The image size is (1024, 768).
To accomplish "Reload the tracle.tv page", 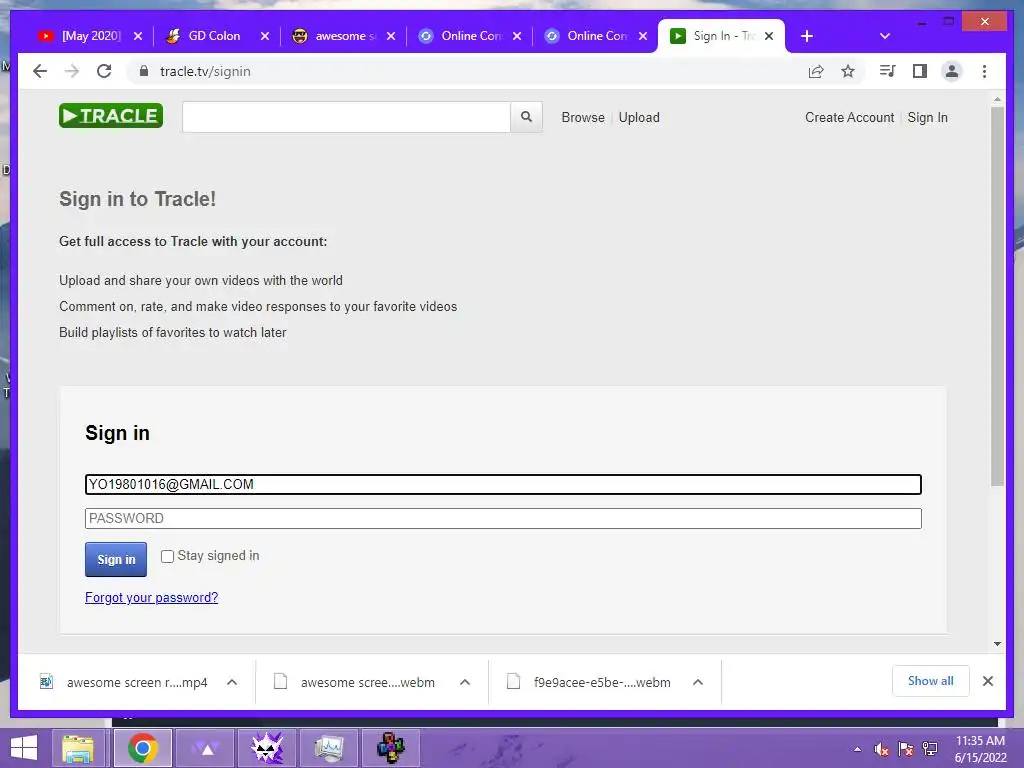I will [x=104, y=71].
